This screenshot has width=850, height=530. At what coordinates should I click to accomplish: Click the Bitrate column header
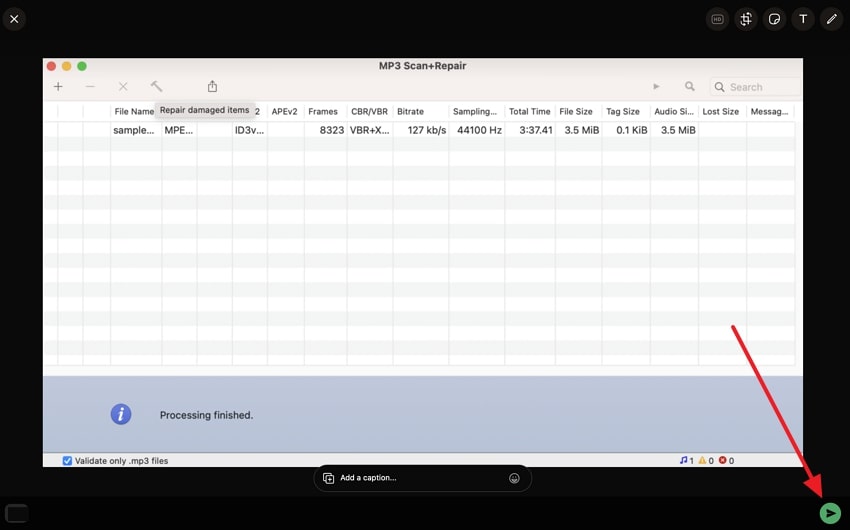pos(410,112)
